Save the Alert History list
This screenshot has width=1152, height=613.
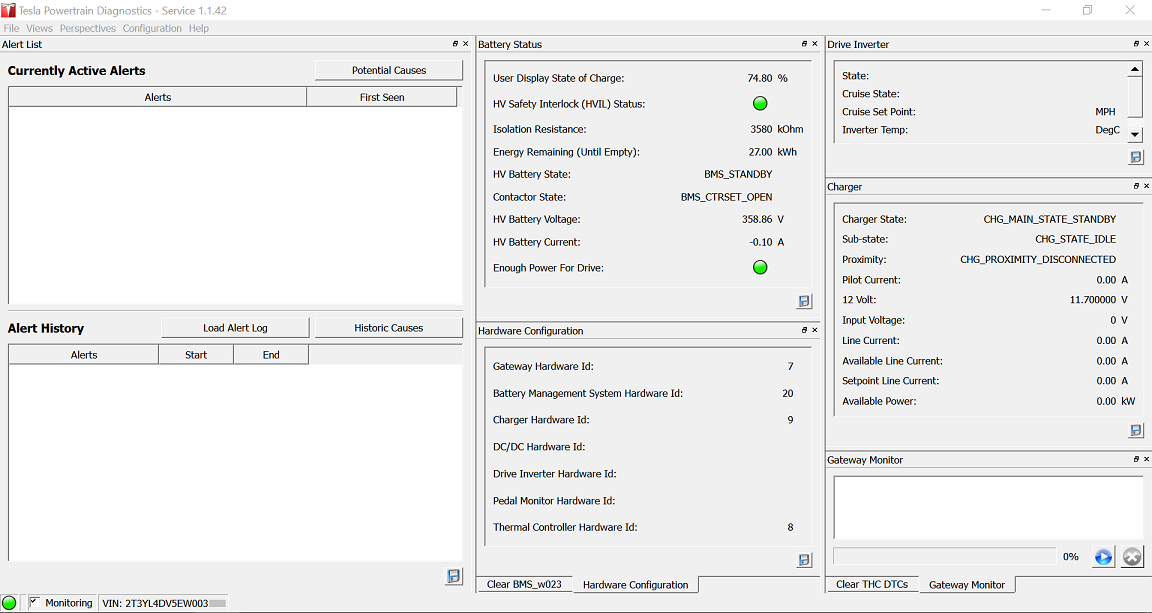[453, 576]
